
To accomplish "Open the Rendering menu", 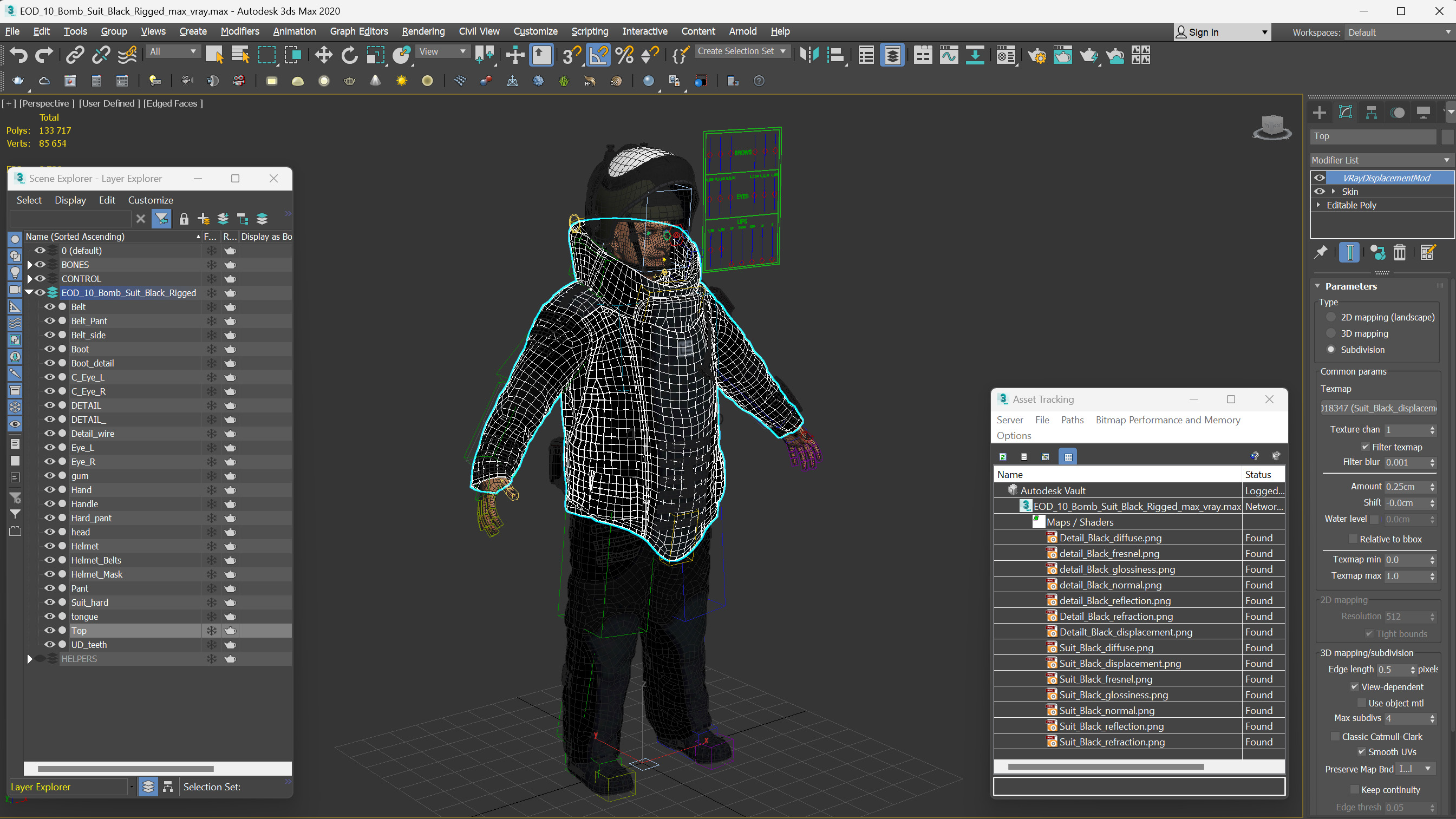I will click(423, 31).
